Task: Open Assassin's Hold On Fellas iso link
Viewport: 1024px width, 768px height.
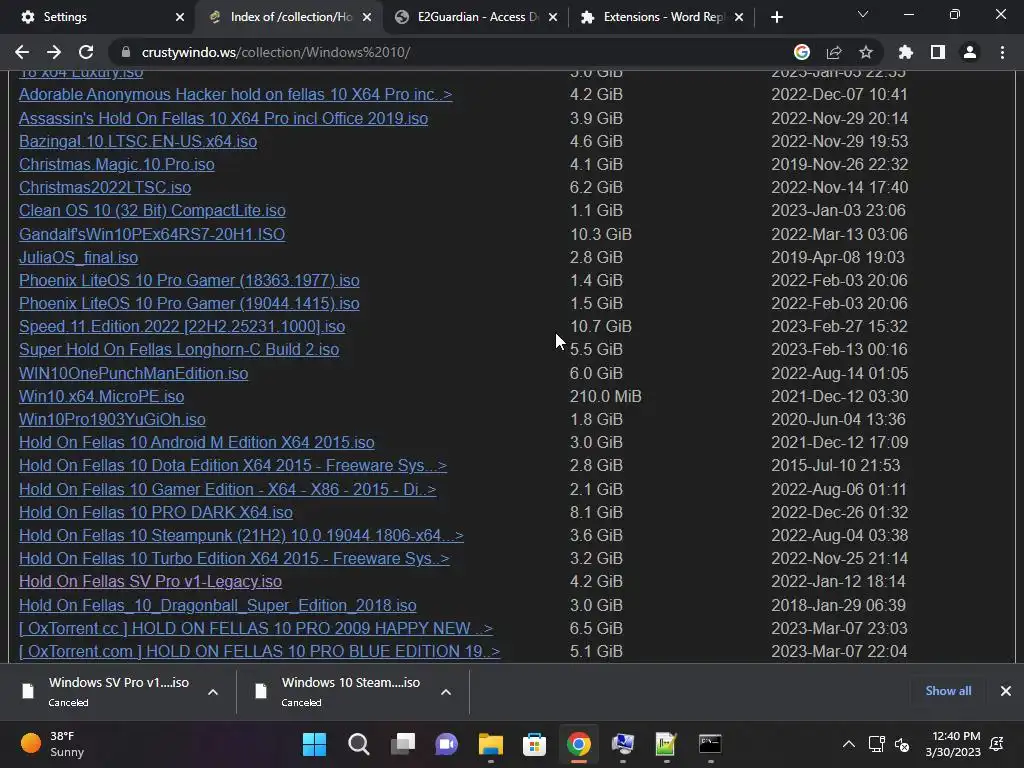Action: click(223, 118)
